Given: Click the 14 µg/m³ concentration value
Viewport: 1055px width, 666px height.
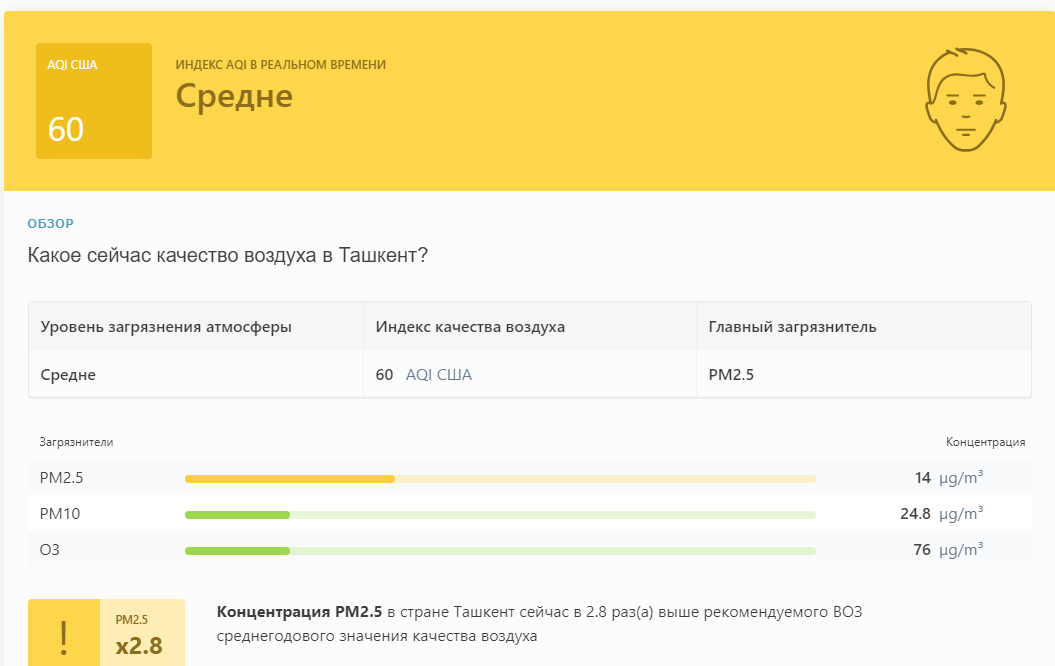Looking at the screenshot, I should click(949, 478).
